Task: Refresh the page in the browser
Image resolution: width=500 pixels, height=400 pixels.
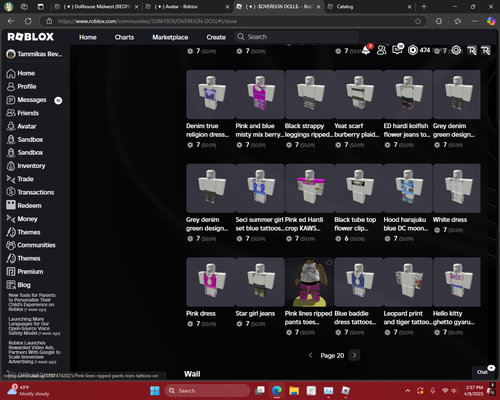Action: click(x=28, y=21)
